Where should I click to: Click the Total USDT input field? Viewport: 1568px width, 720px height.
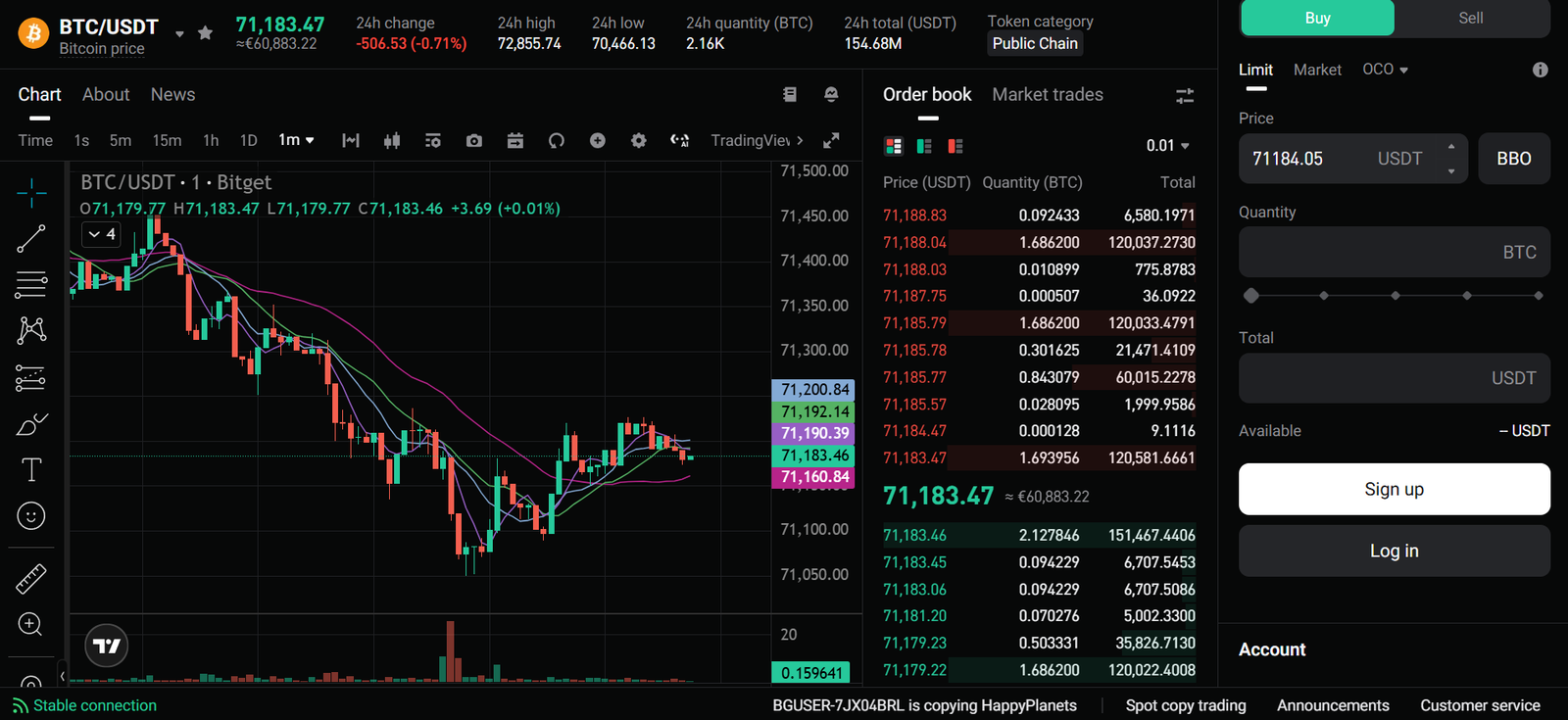click(x=1395, y=378)
